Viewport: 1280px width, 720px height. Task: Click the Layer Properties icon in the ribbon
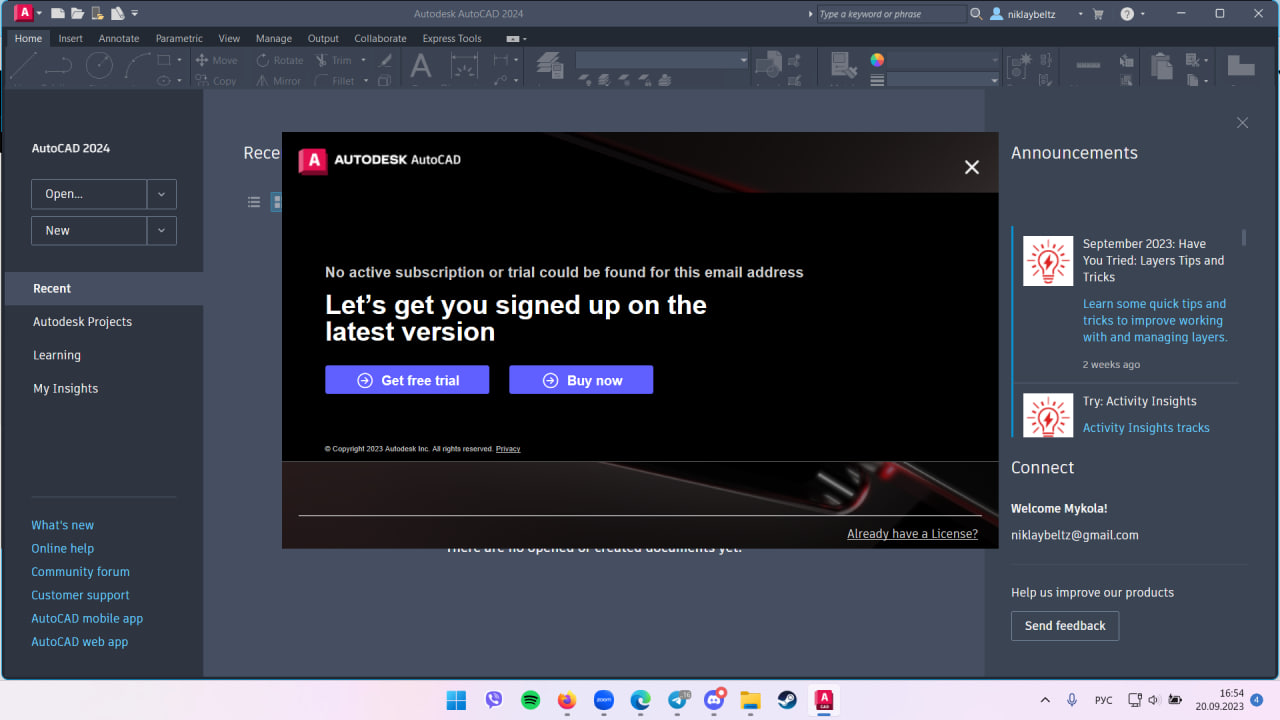[550, 66]
